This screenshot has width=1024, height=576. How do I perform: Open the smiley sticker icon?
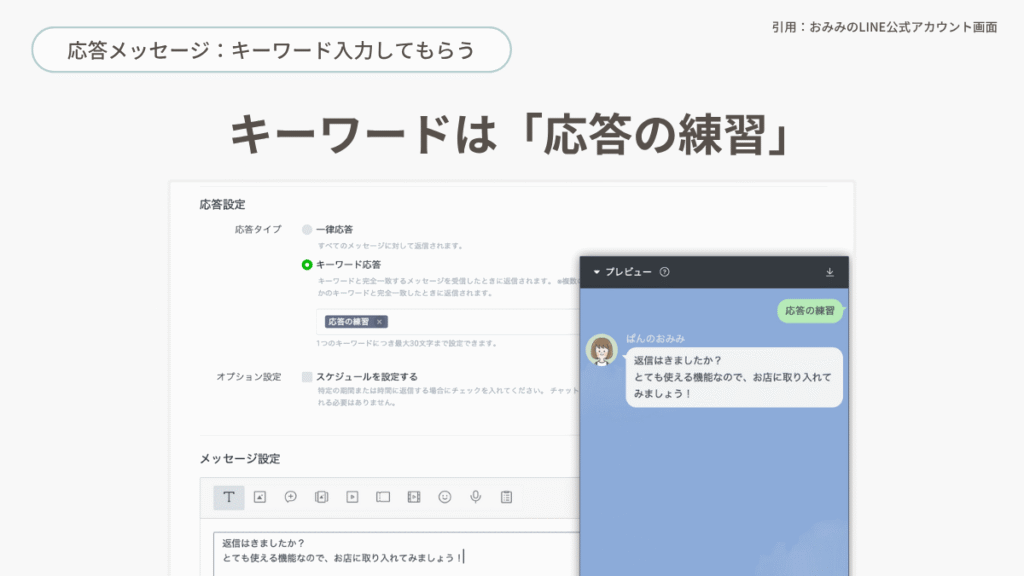click(445, 496)
